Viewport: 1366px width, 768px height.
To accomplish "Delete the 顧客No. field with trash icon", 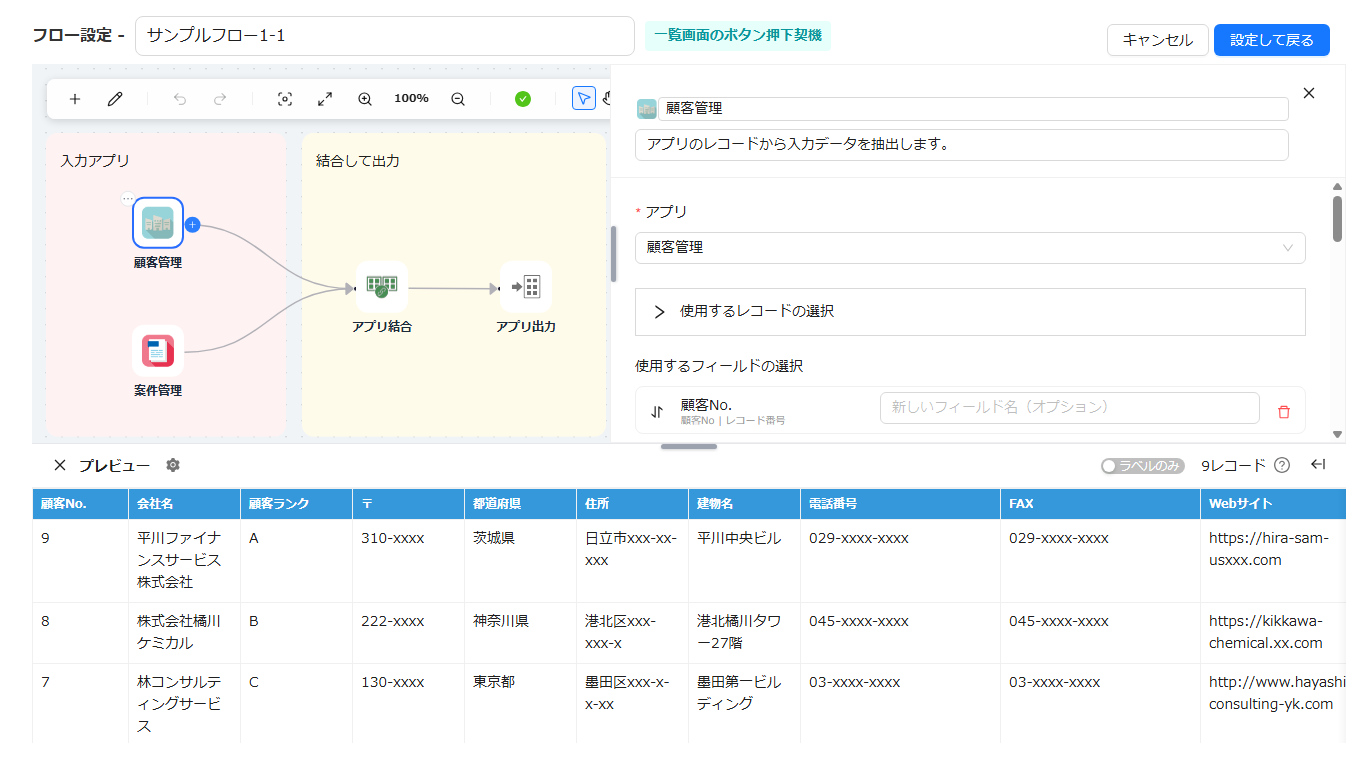I will coord(1284,411).
